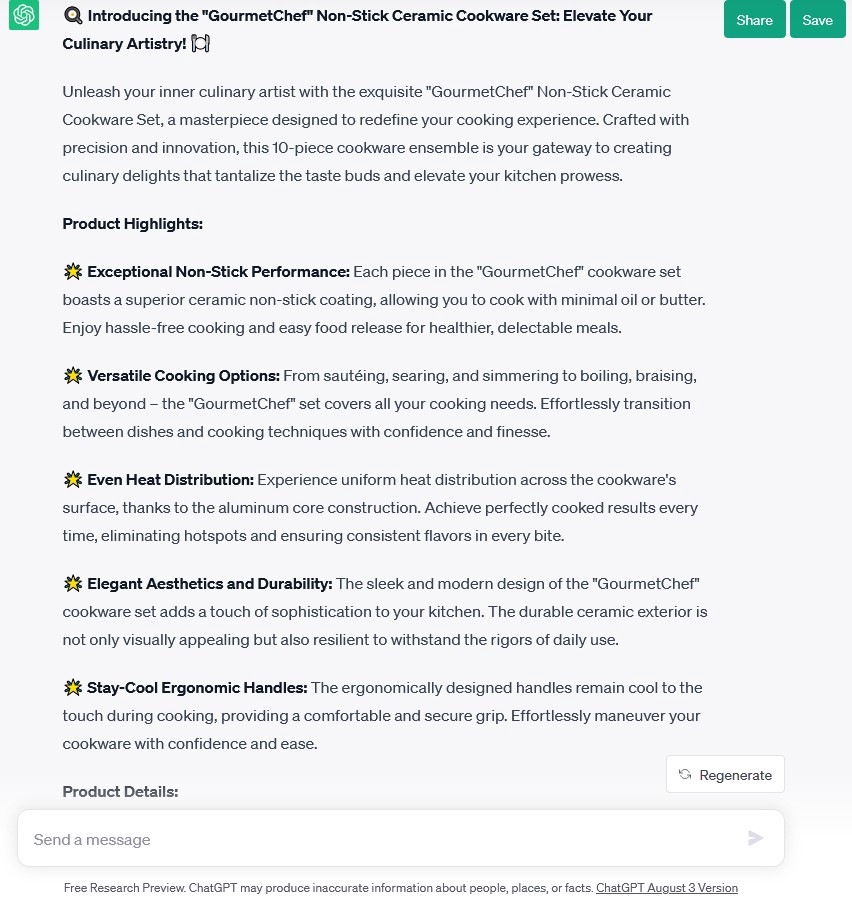Click the Exceptional Non-Stick Performance bold label
This screenshot has width=852, height=905.
point(218,272)
